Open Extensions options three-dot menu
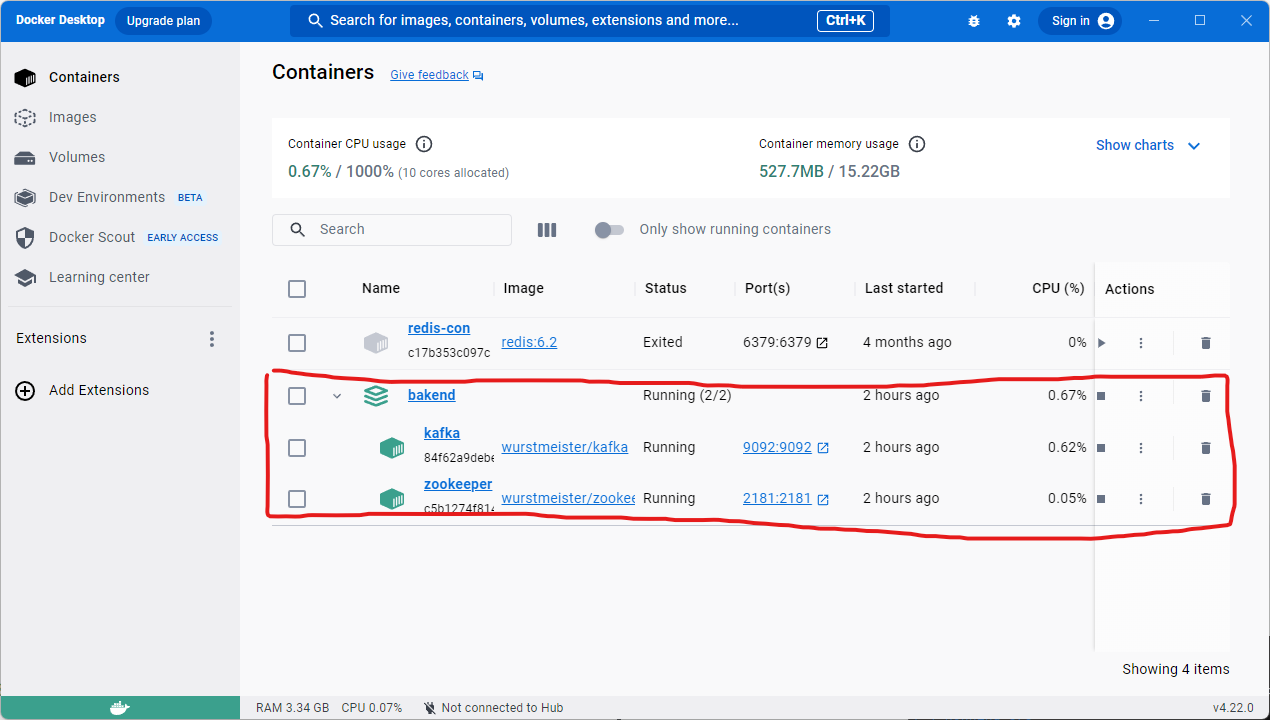This screenshot has width=1270, height=720. pyautogui.click(x=212, y=339)
